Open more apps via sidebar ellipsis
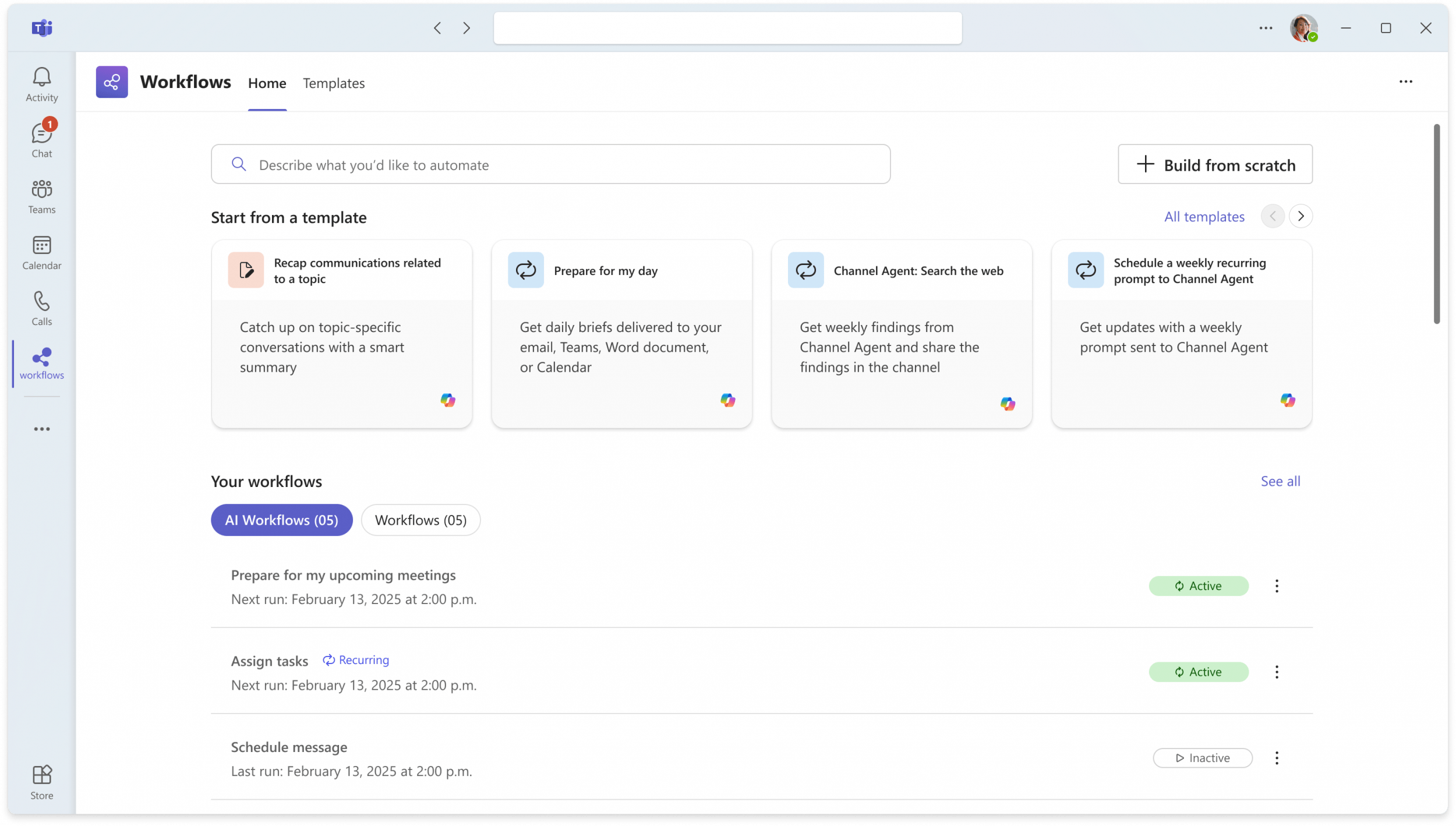1456x826 pixels. (41, 429)
